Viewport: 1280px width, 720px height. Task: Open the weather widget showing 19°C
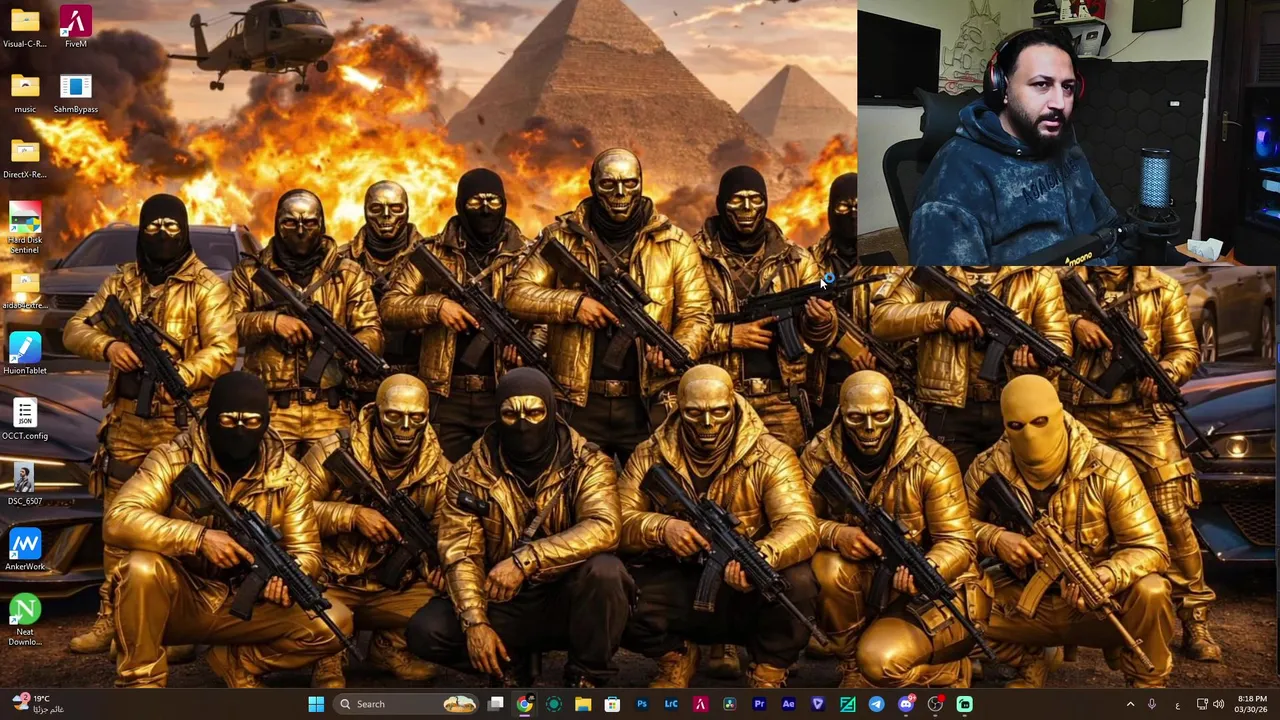[36, 704]
